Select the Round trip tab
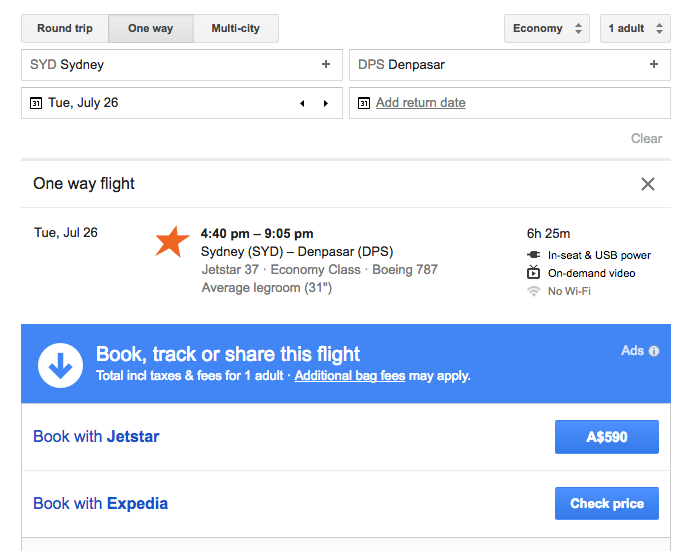This screenshot has width=687, height=551. (65, 28)
